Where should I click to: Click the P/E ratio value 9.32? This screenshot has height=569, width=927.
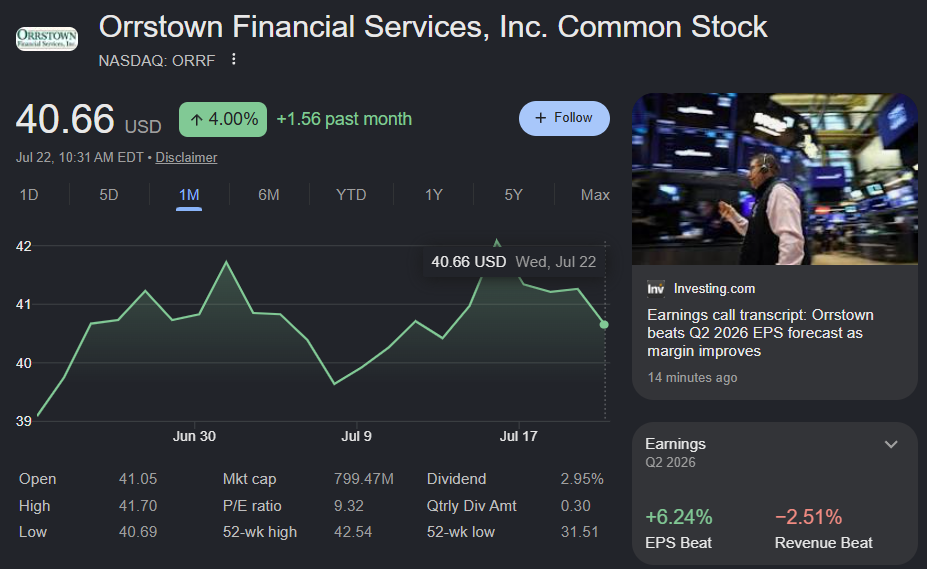point(349,506)
